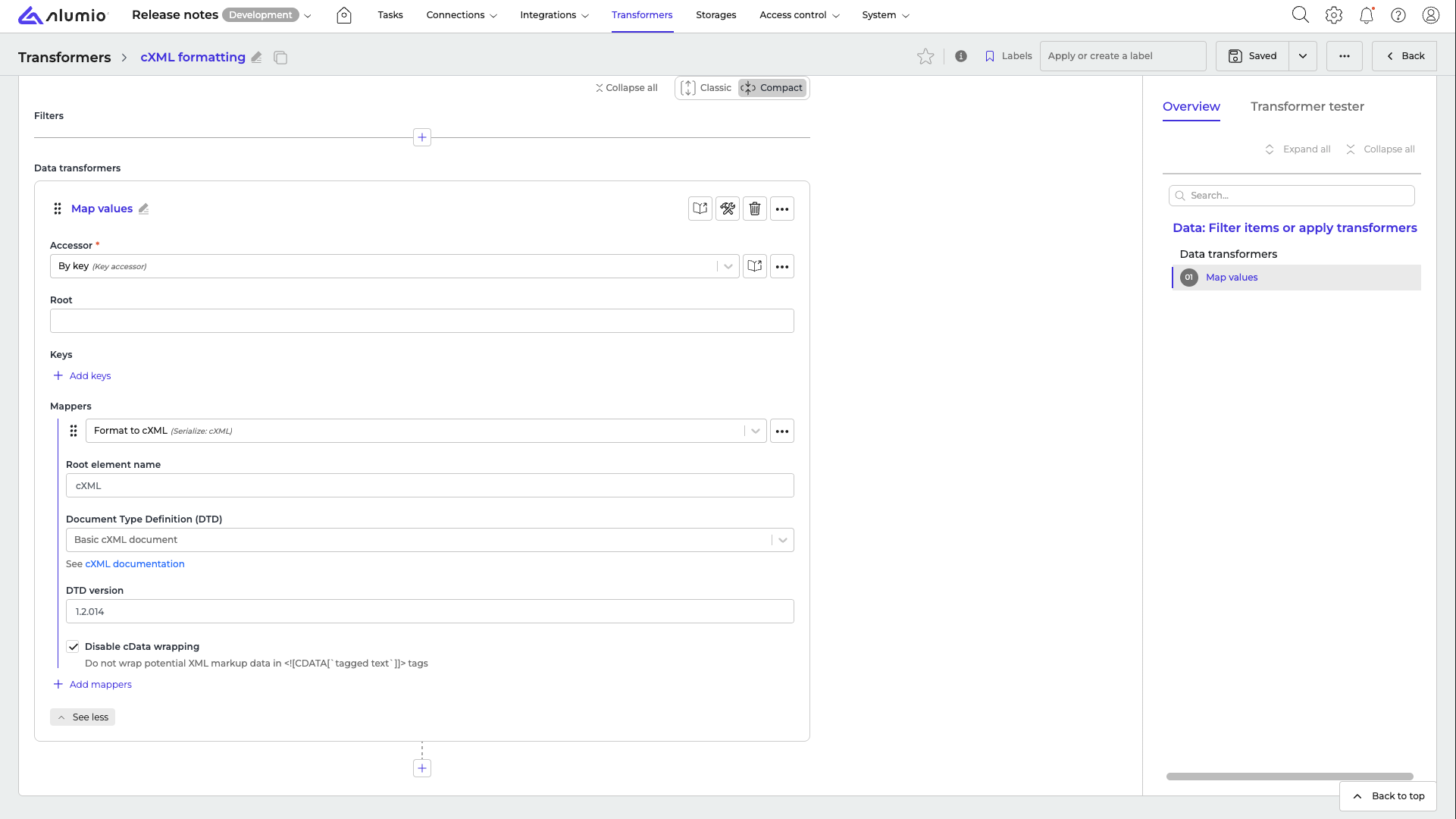The width and height of the screenshot is (1456, 819).
Task: Uncheck Disable cData wrapping checkbox
Action: pyautogui.click(x=73, y=647)
